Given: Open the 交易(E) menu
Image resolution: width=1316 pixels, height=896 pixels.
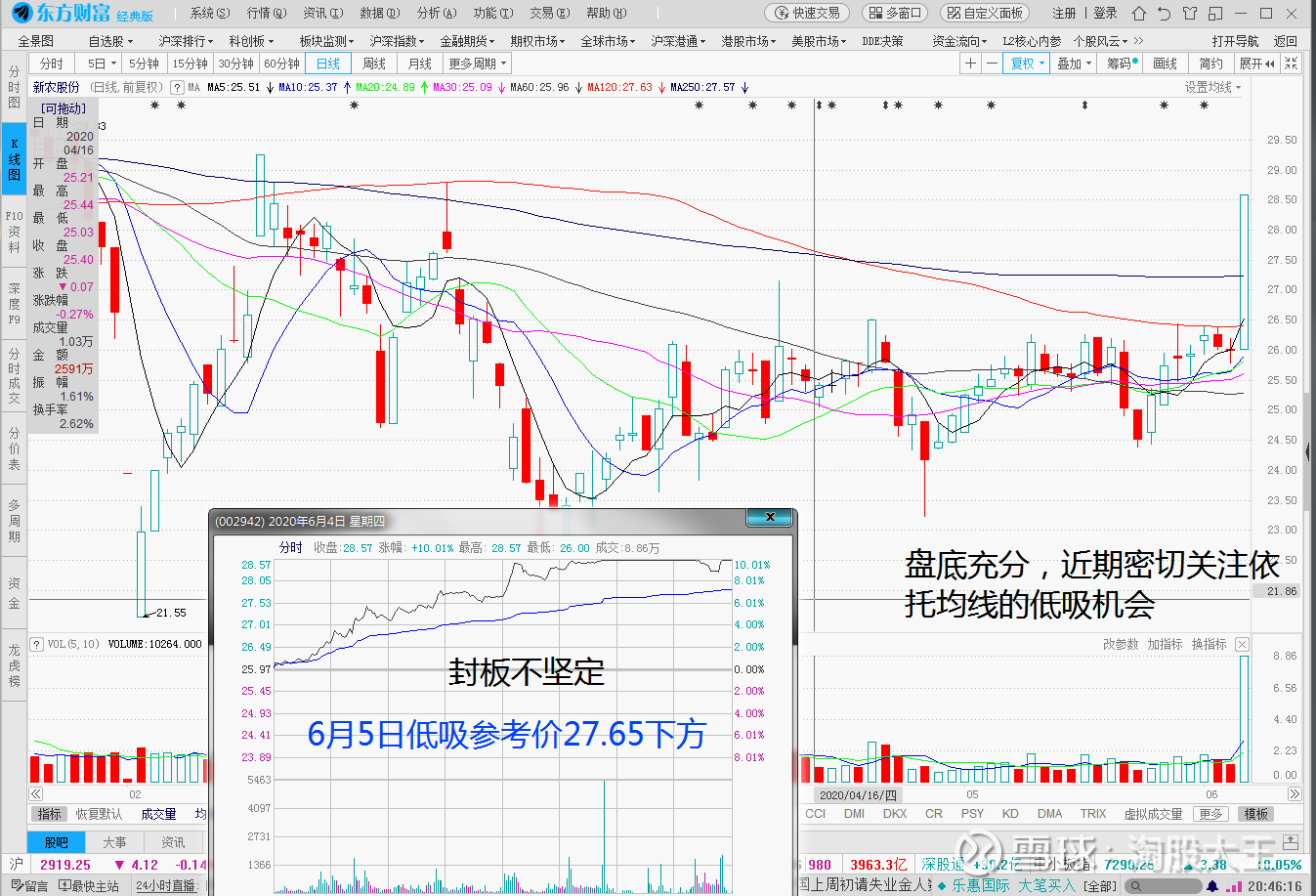Looking at the screenshot, I should [550, 13].
